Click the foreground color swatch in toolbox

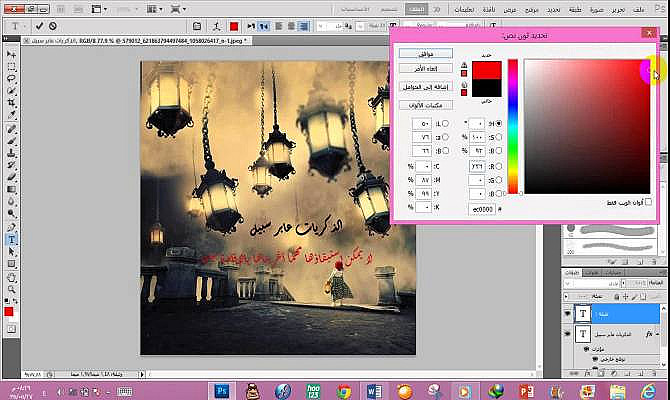point(9,312)
